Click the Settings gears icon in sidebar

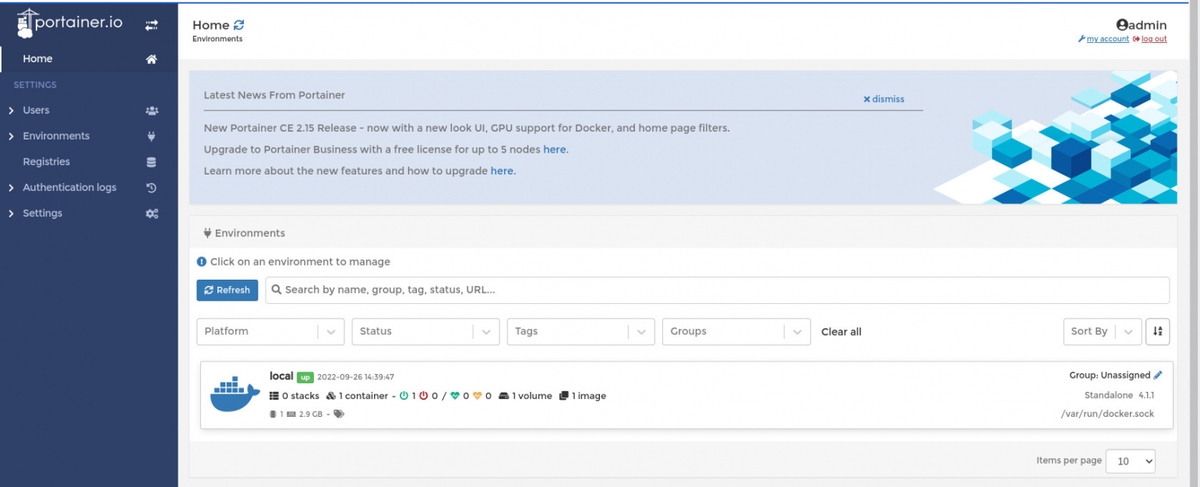point(151,214)
